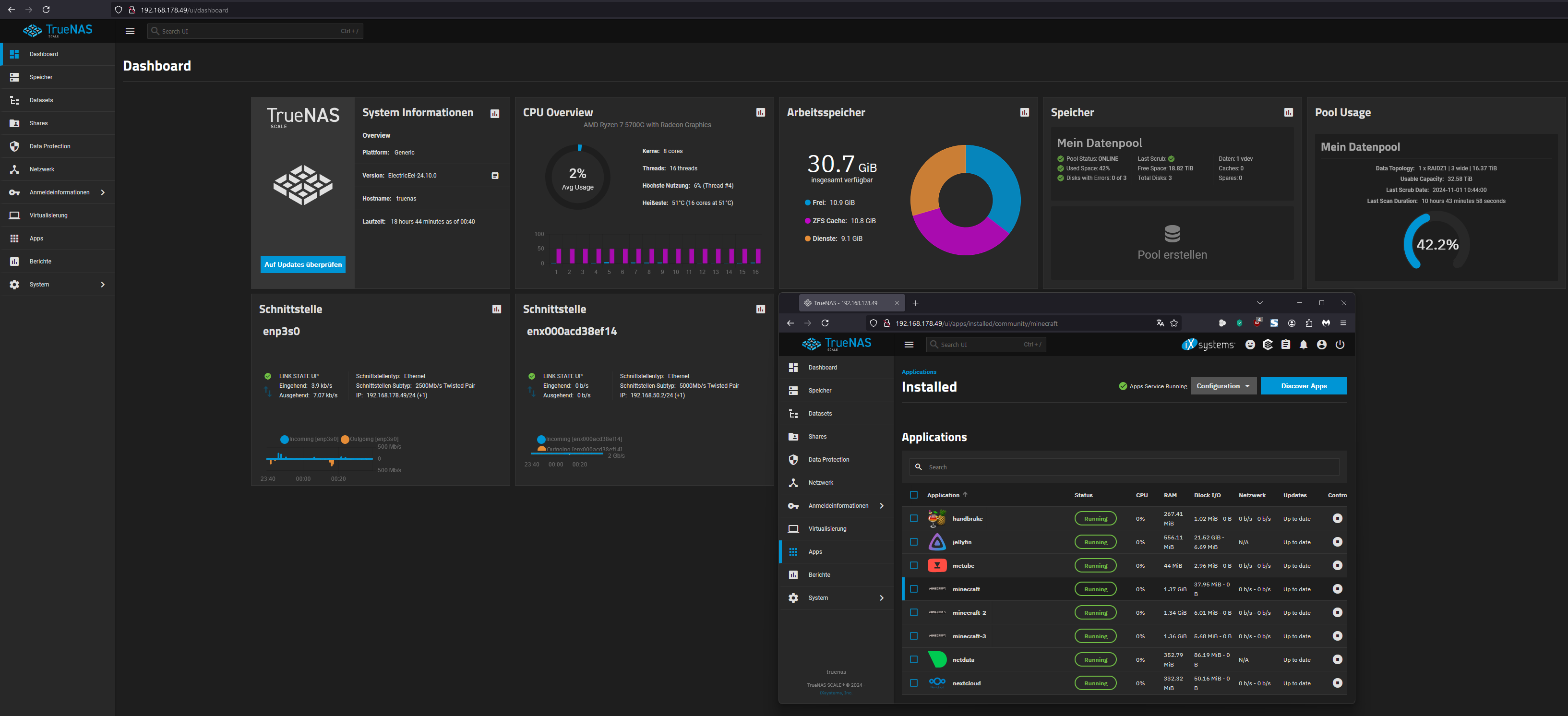Screen dimensions: 1568x716
Task: Toggle the Incoming [enx000acd38ef14] legend marker
Action: pos(541,440)
